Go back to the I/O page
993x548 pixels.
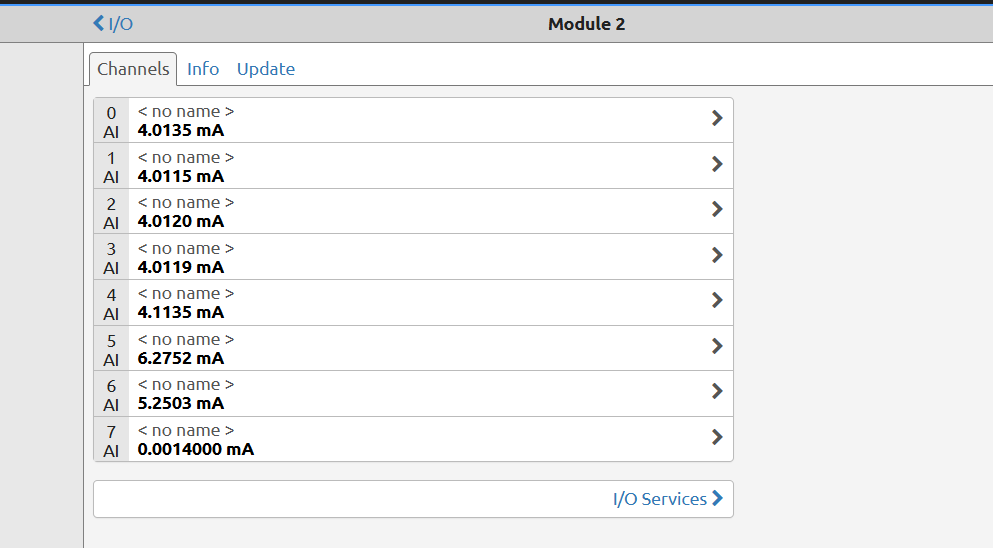[x=113, y=24]
